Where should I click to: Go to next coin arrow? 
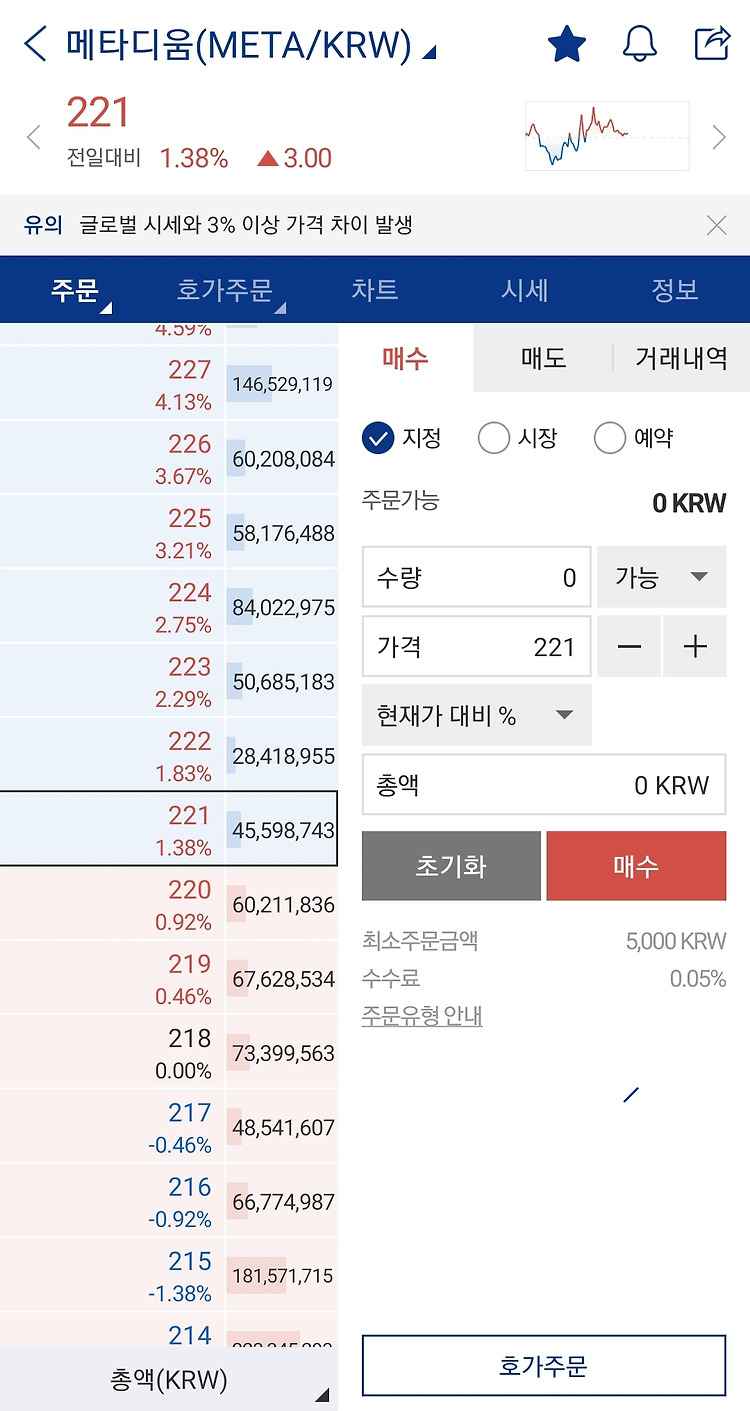(x=718, y=137)
